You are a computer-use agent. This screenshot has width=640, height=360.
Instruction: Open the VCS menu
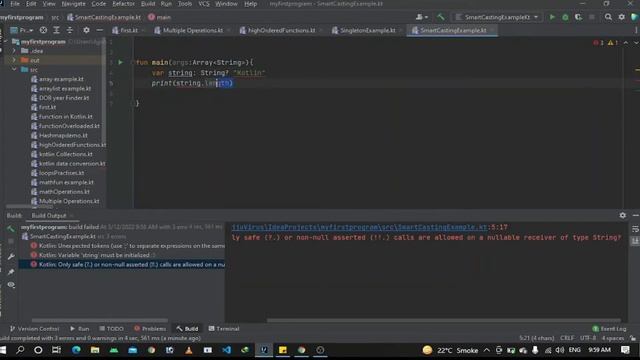pos(204,4)
